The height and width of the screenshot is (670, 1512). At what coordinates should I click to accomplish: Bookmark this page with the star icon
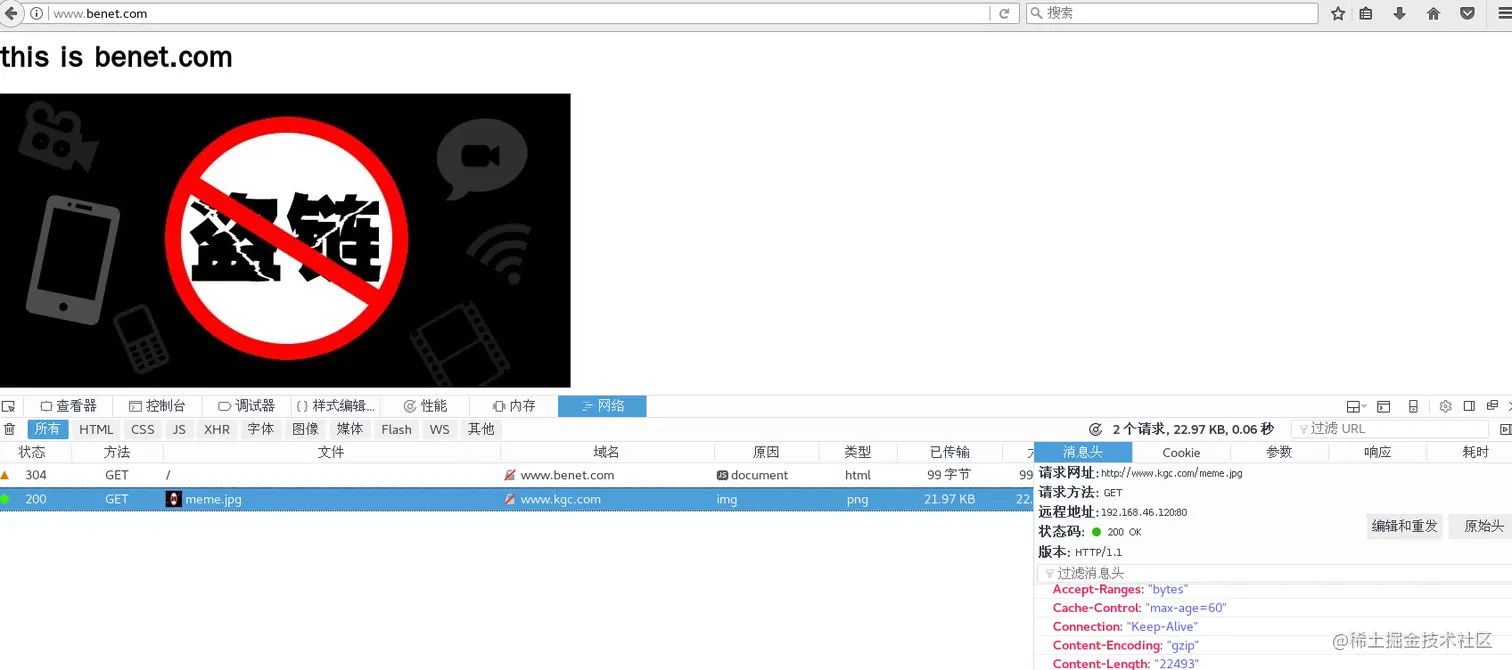click(x=1337, y=13)
